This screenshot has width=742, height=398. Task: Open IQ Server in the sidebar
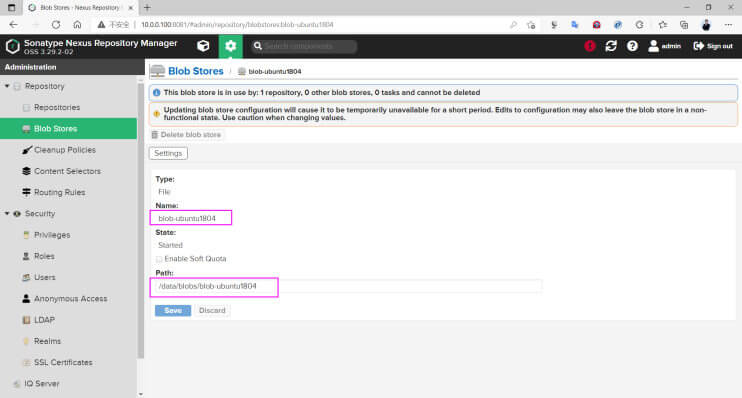[42, 384]
